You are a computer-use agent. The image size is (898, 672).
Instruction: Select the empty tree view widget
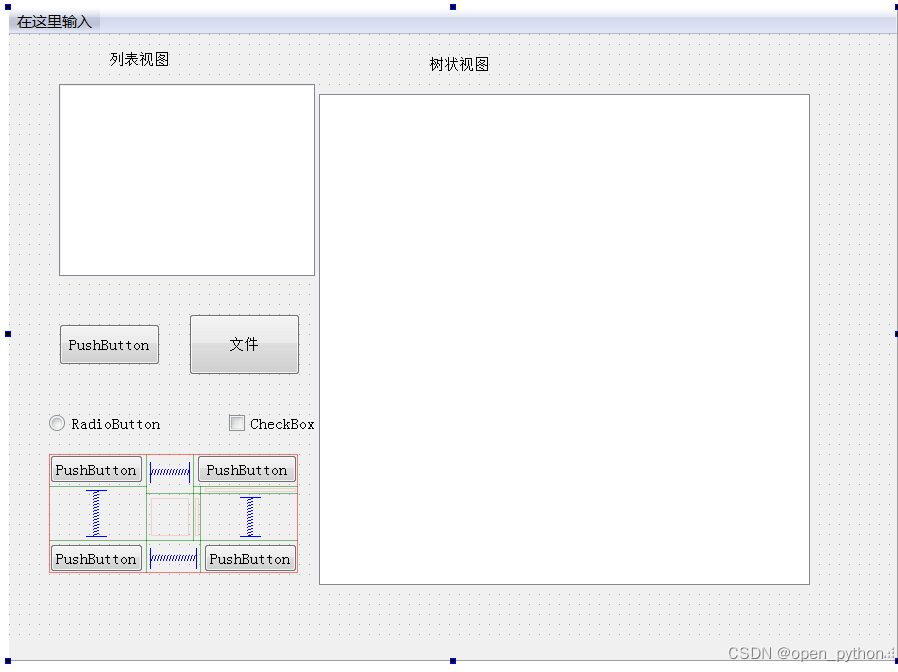coord(563,338)
